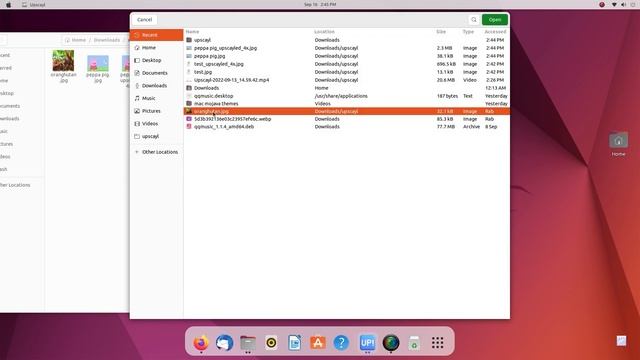Image resolution: width=640 pixels, height=360 pixels.
Task: Select the qqmusic.desktop file
Action: (347, 96)
